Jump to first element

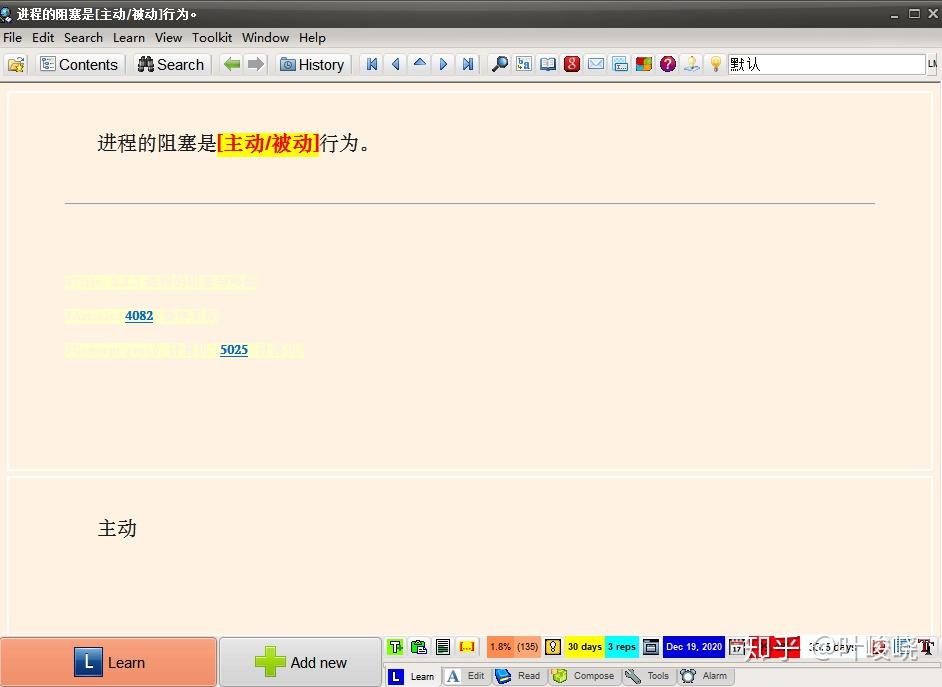pos(372,64)
